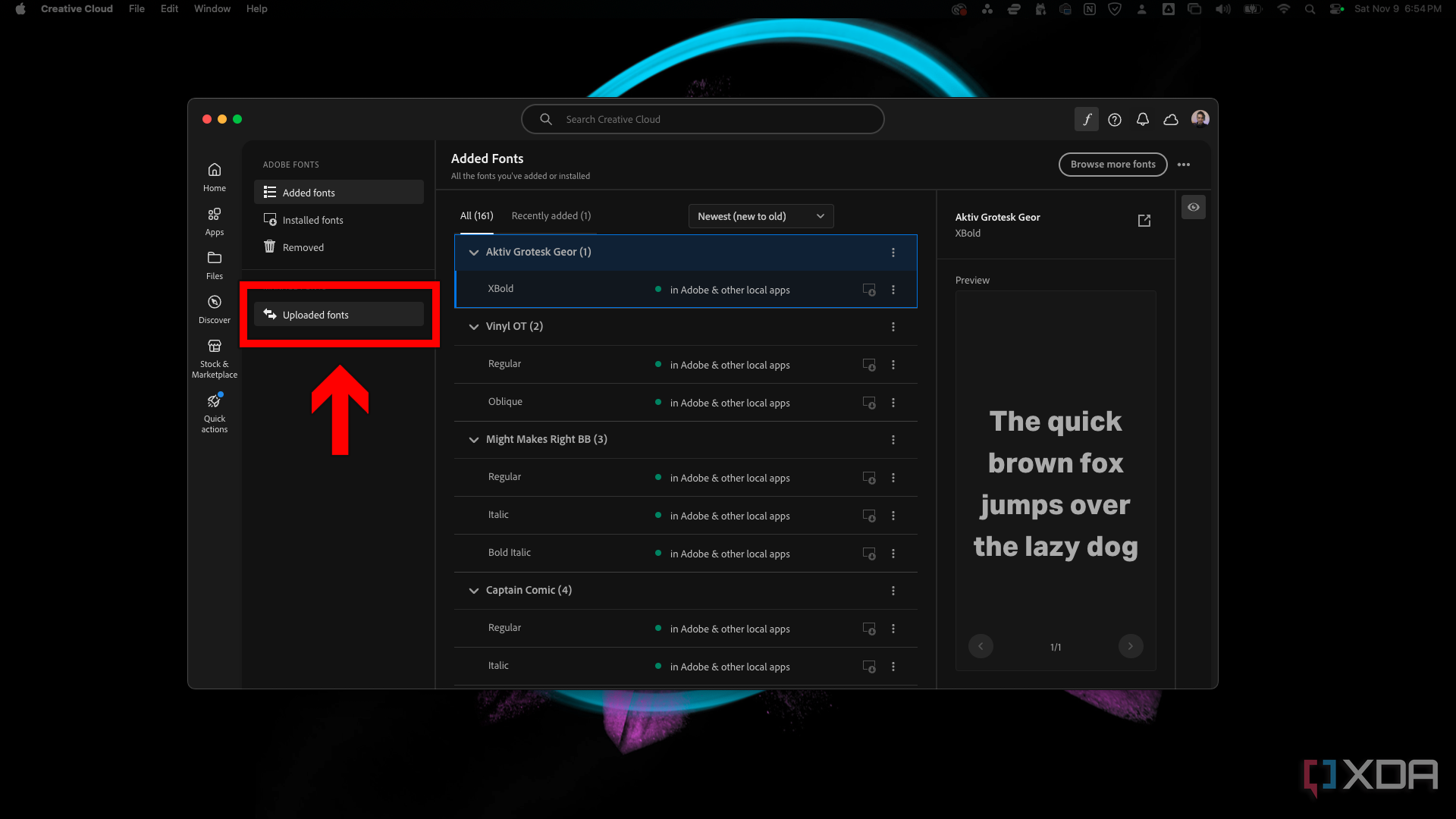The width and height of the screenshot is (1456, 819).
Task: Open the user profile avatar
Action: coord(1200,118)
